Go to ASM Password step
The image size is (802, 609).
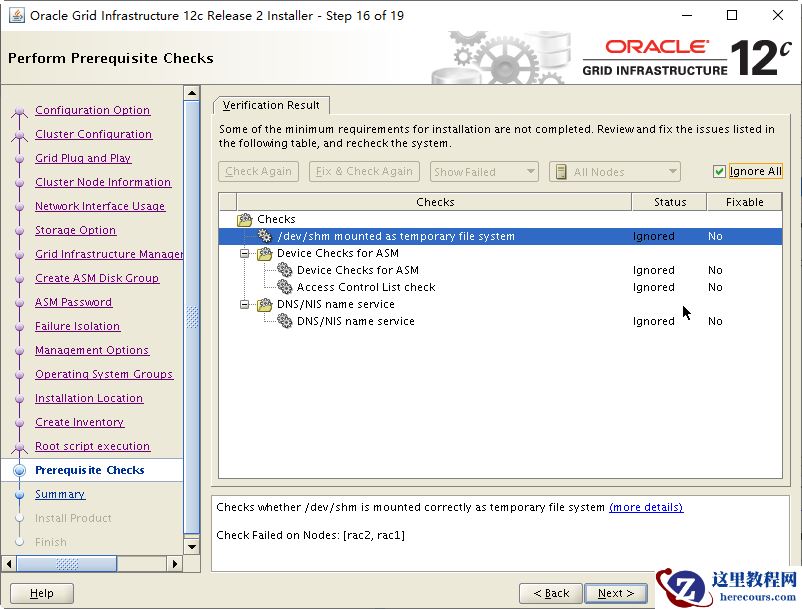pyautogui.click(x=74, y=302)
